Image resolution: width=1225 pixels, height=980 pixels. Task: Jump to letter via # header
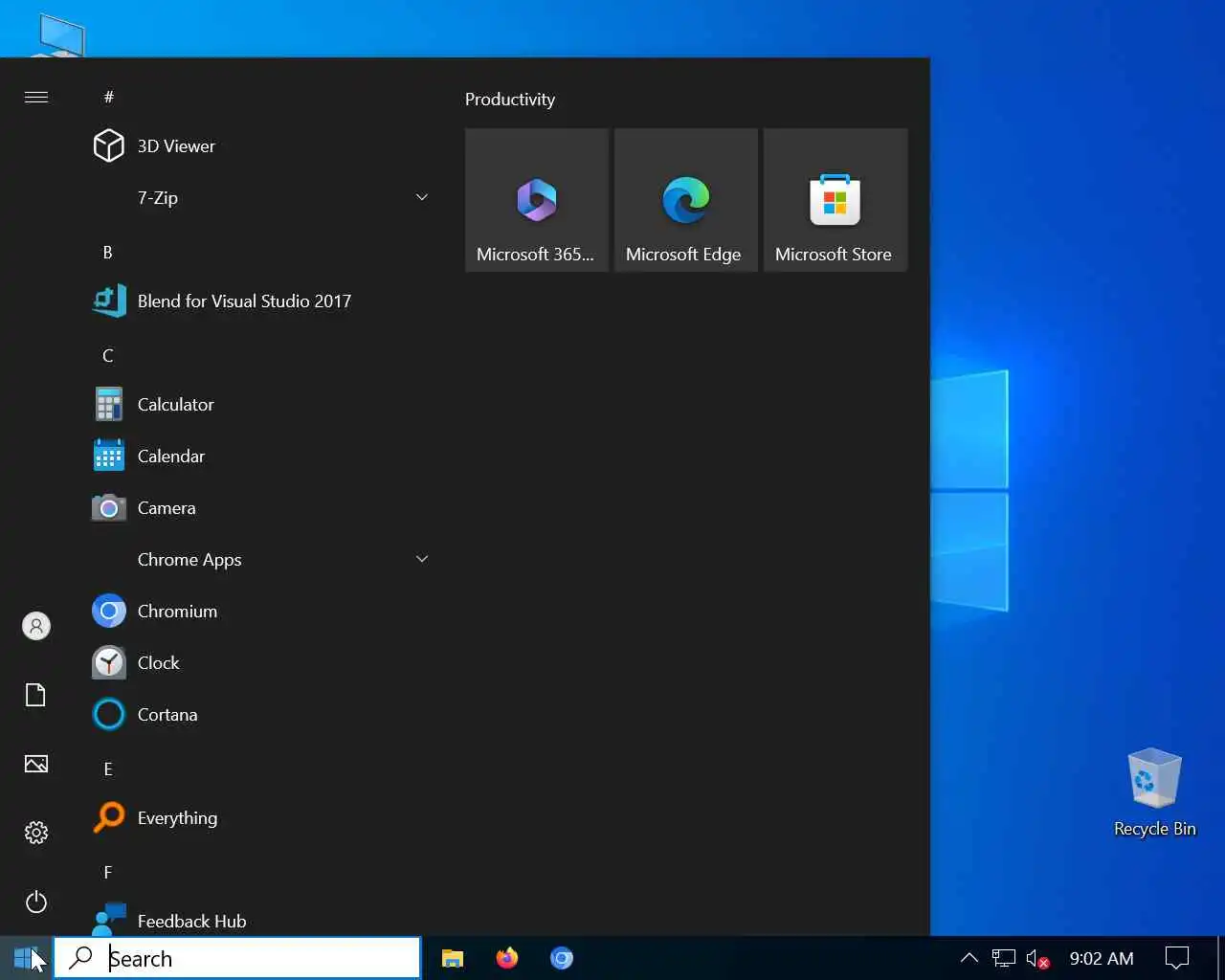click(x=108, y=97)
